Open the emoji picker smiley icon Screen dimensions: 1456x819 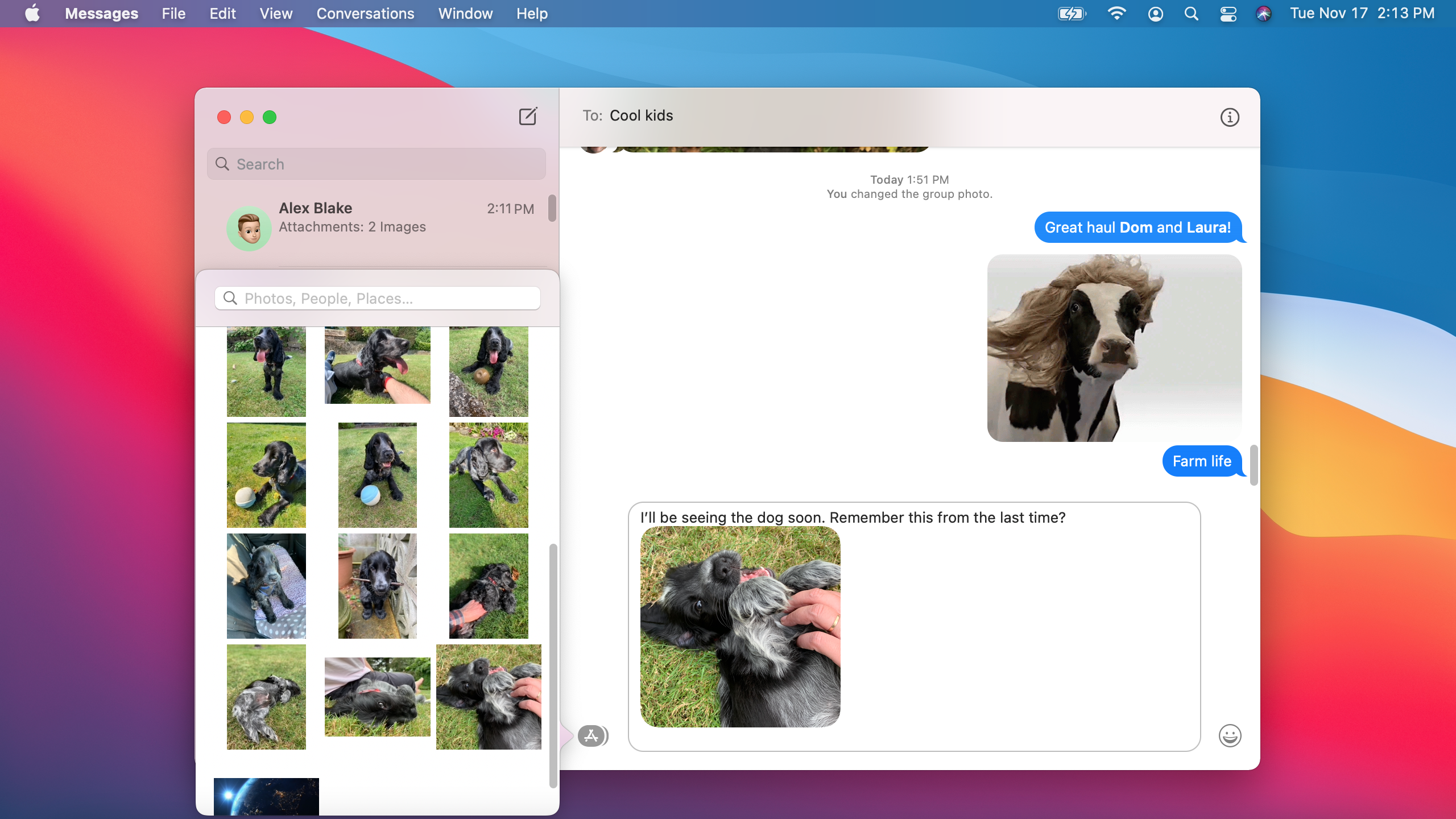(1230, 735)
